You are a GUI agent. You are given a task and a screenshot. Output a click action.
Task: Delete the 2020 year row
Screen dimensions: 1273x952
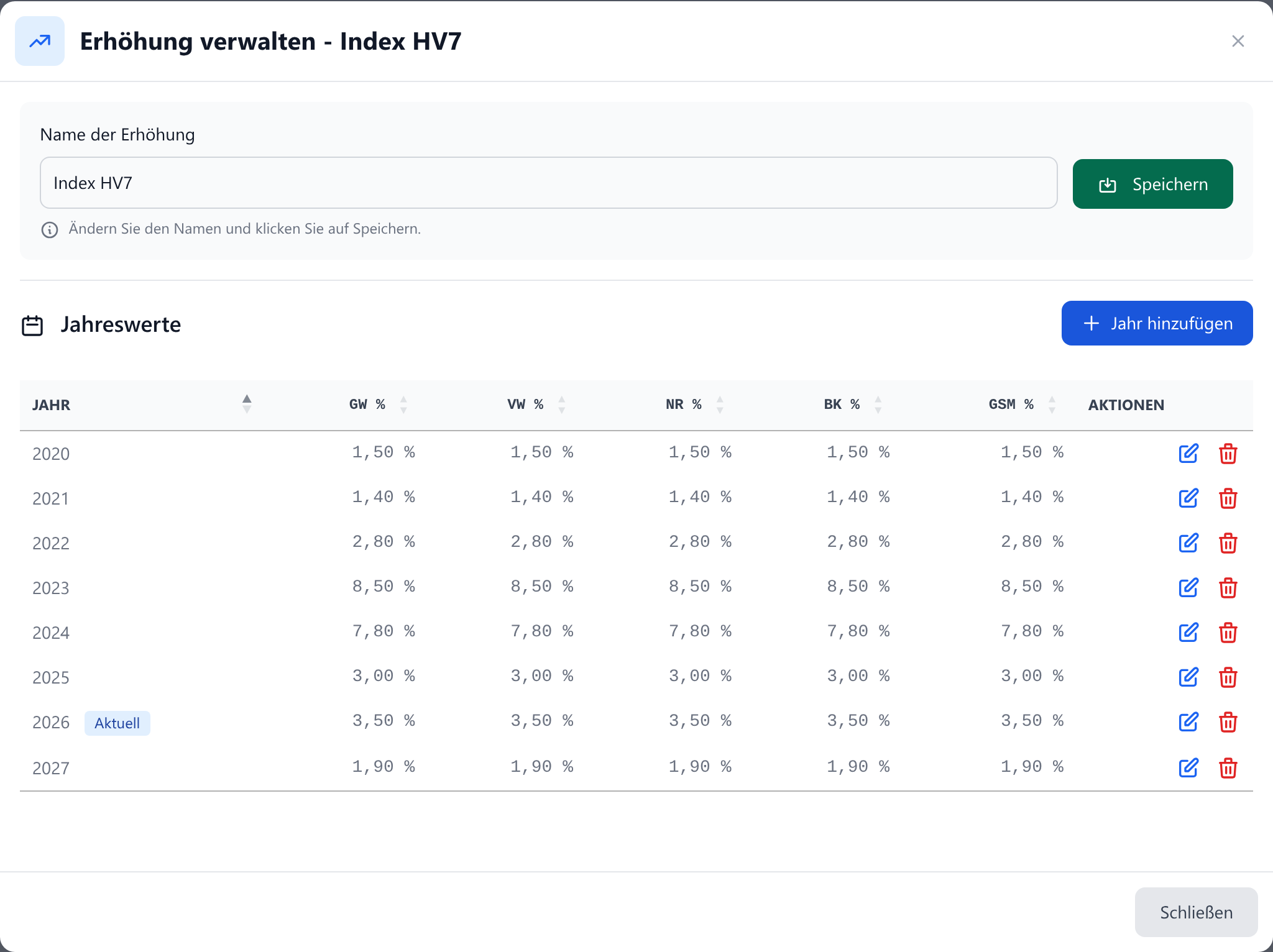1228,454
